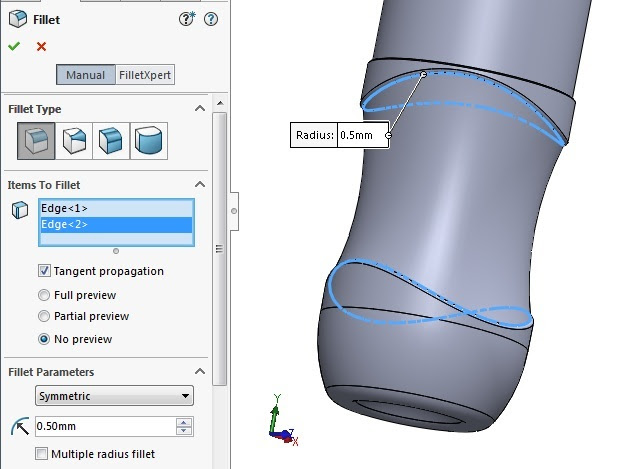641x469 pixels.
Task: Click the edge selection cube icon
Action: coord(20,210)
